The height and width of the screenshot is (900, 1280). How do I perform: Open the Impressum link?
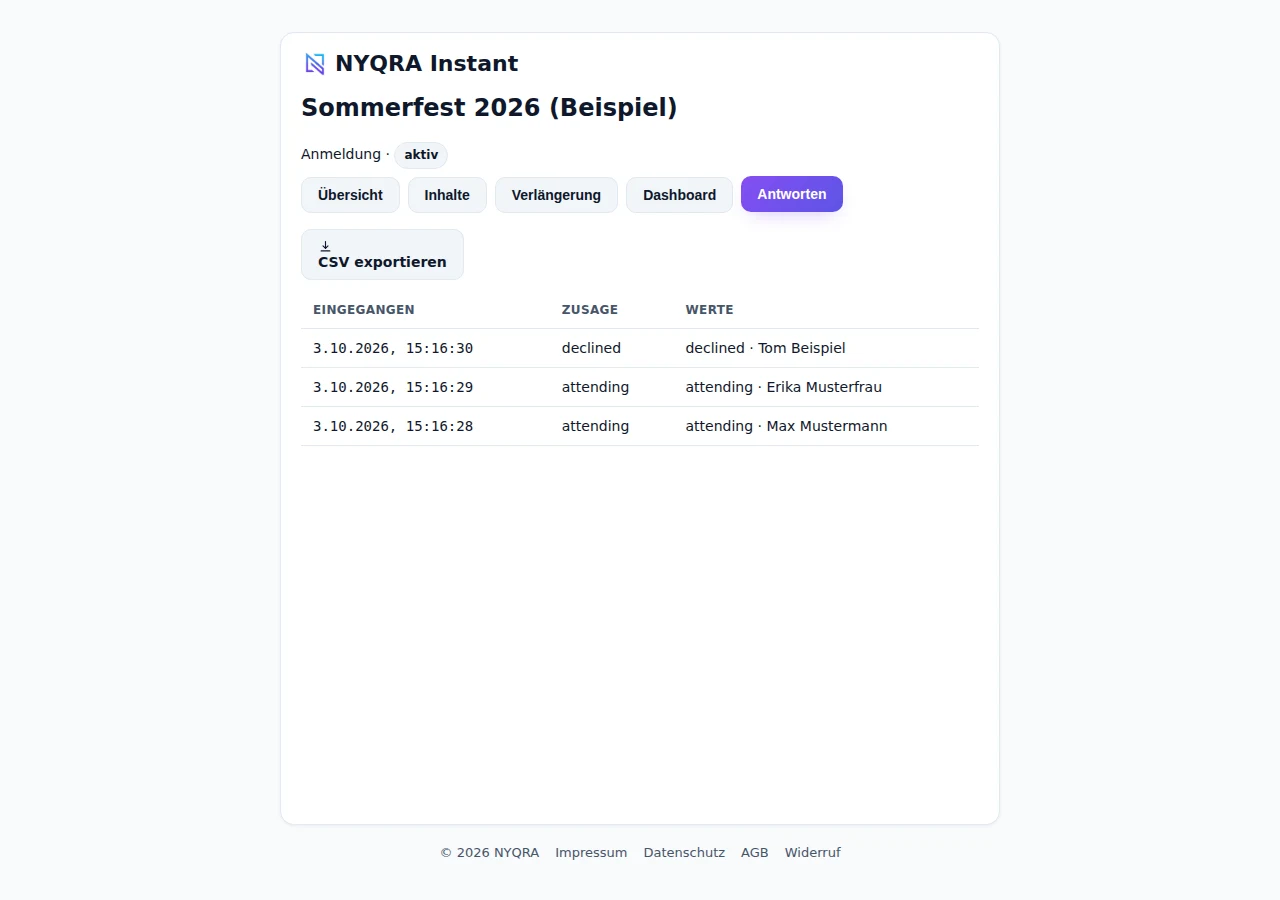coord(591,853)
